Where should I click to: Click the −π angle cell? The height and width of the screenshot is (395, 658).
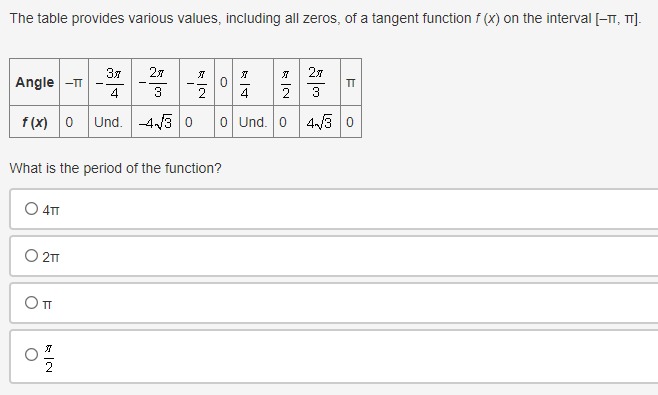(x=74, y=82)
